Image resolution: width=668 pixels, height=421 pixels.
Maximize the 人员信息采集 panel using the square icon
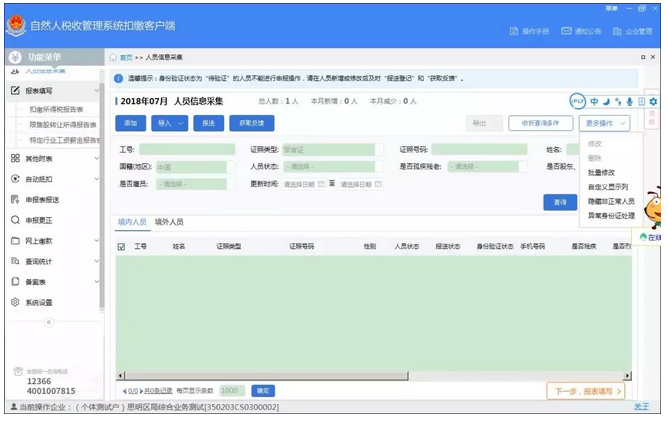643,57
